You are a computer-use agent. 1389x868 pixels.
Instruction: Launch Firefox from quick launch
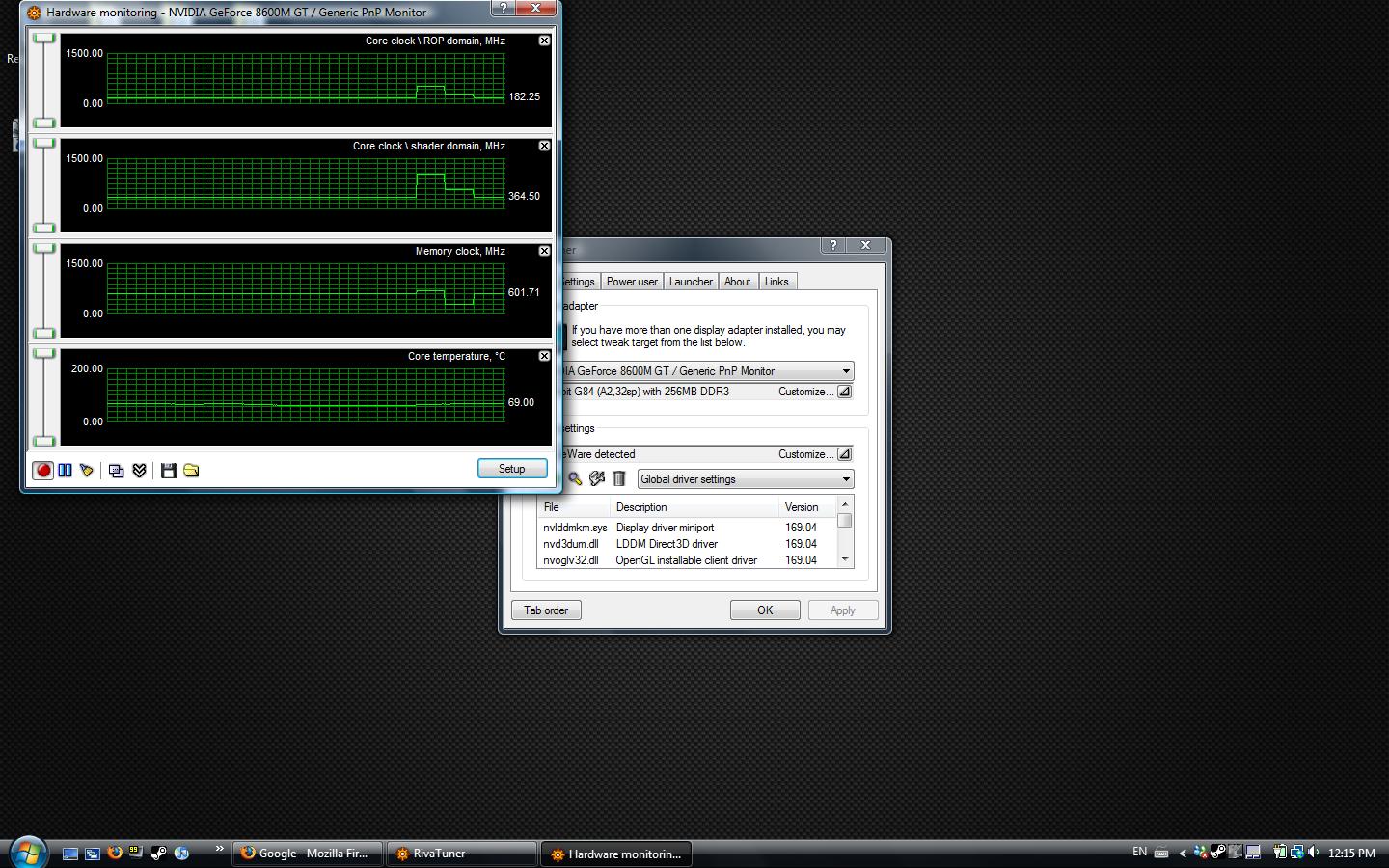[x=115, y=854]
